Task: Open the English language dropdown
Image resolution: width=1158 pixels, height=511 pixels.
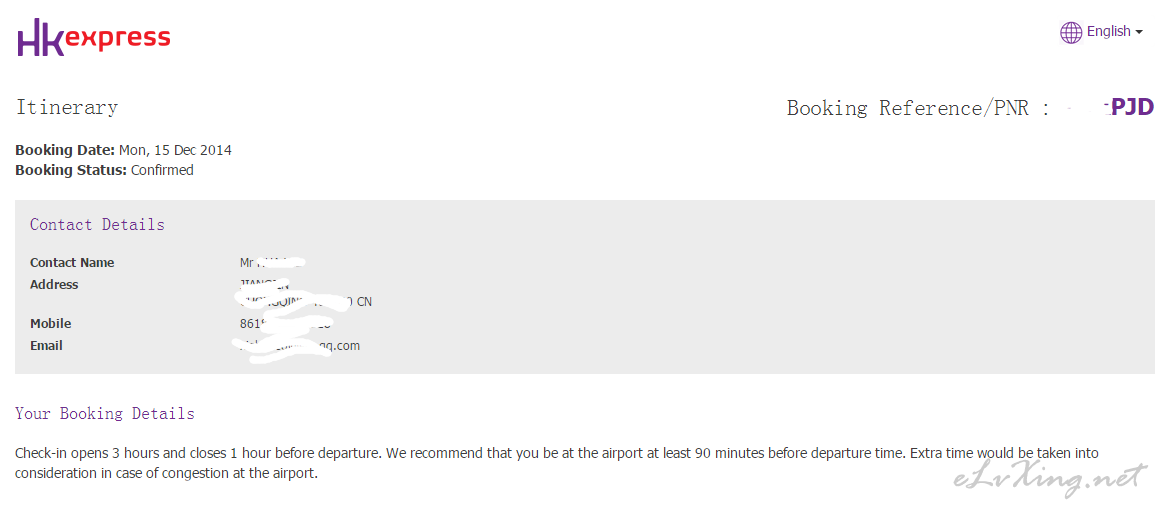Action: tap(1101, 32)
